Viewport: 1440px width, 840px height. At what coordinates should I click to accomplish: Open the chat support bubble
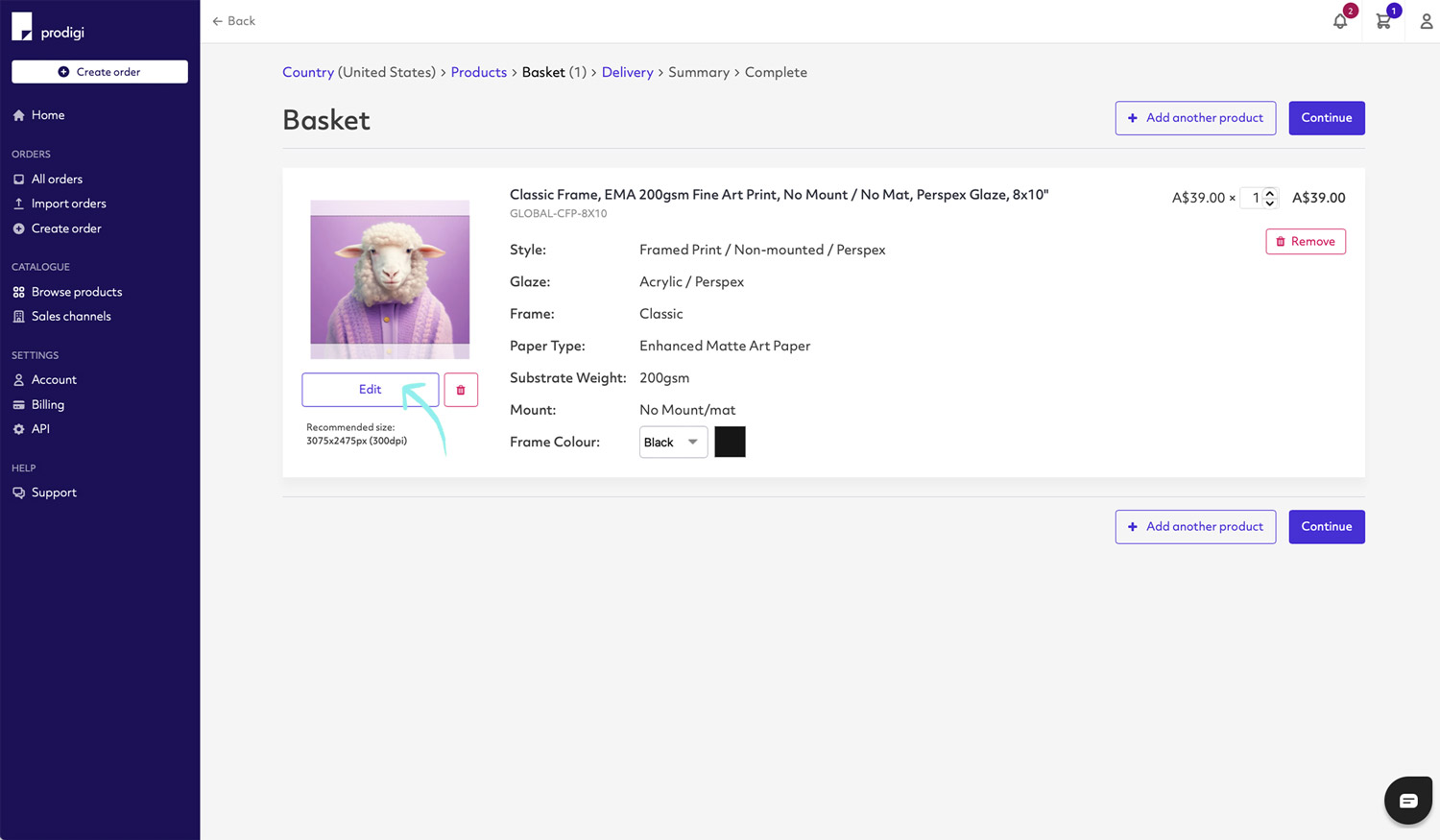pos(1407,800)
